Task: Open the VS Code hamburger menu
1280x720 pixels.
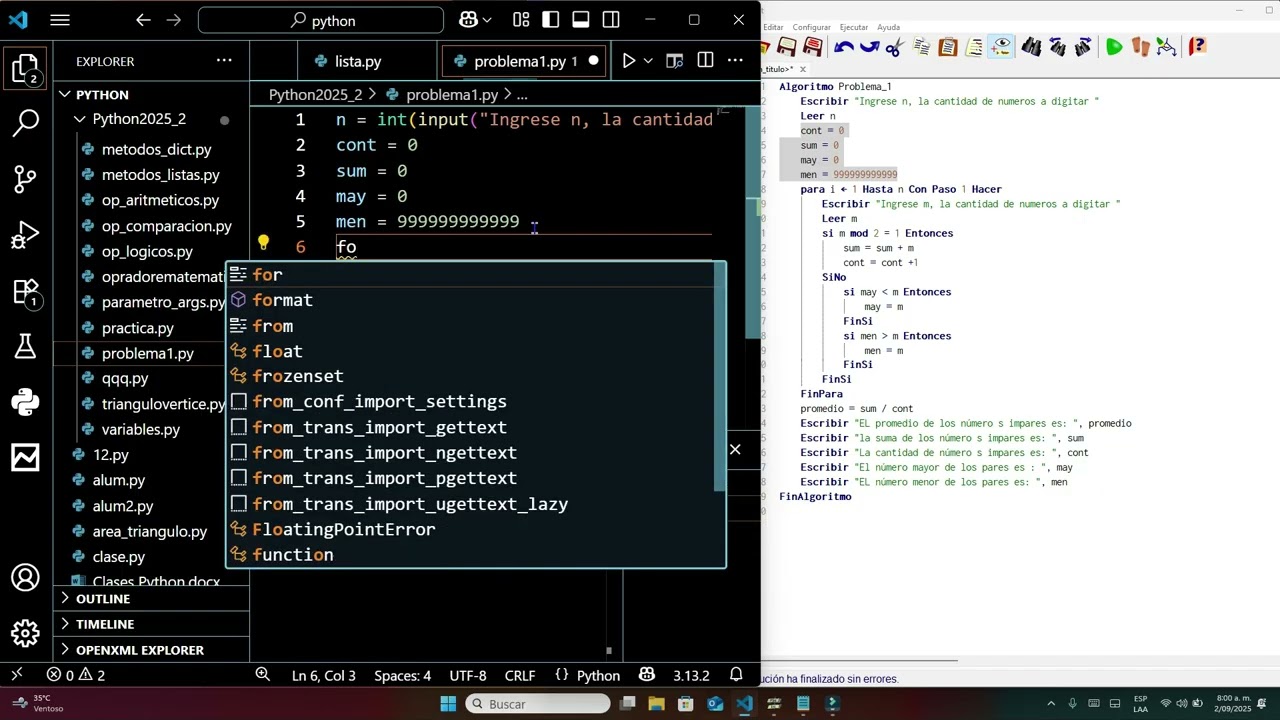Action: pos(60,20)
